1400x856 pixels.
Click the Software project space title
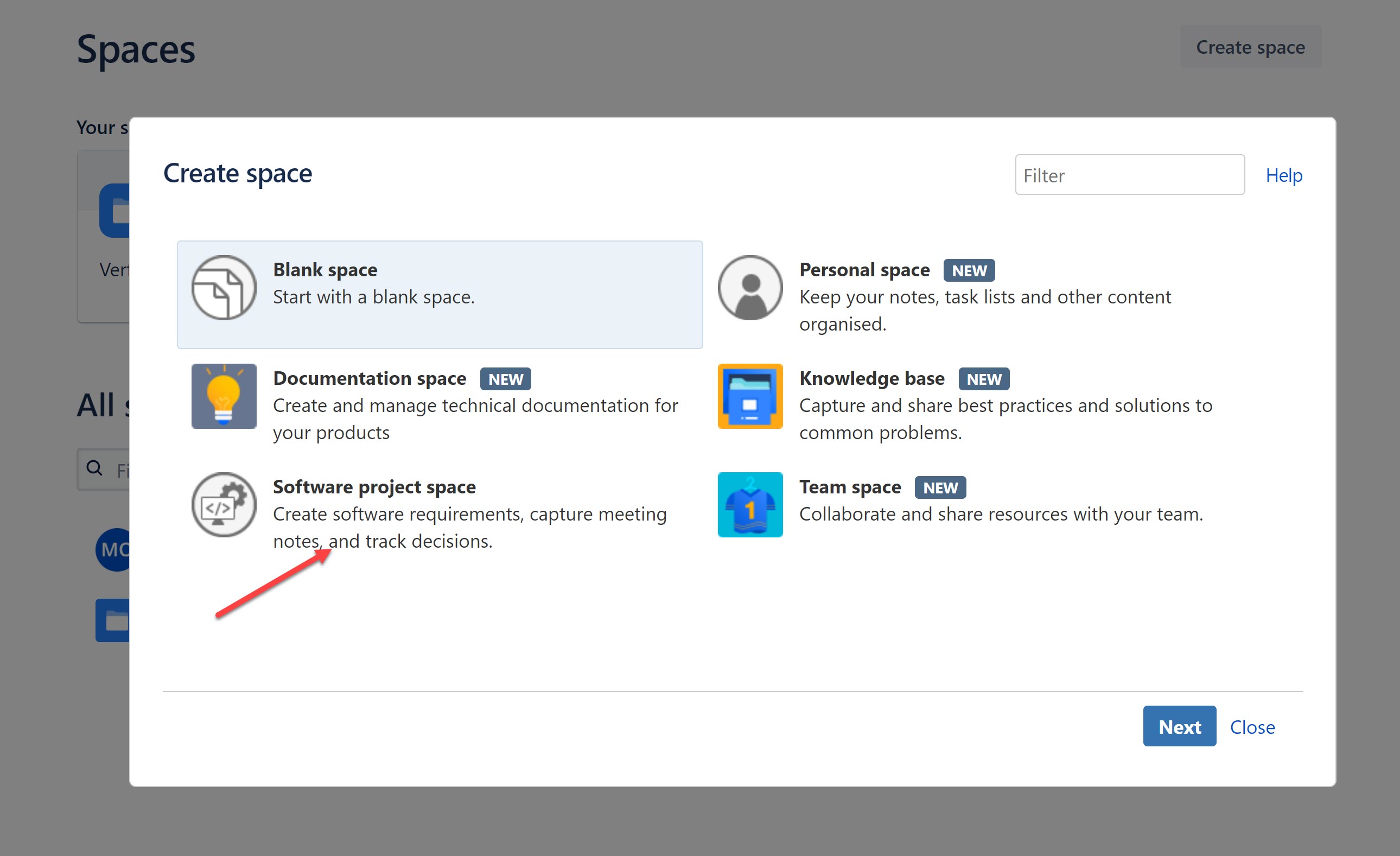coord(374,487)
